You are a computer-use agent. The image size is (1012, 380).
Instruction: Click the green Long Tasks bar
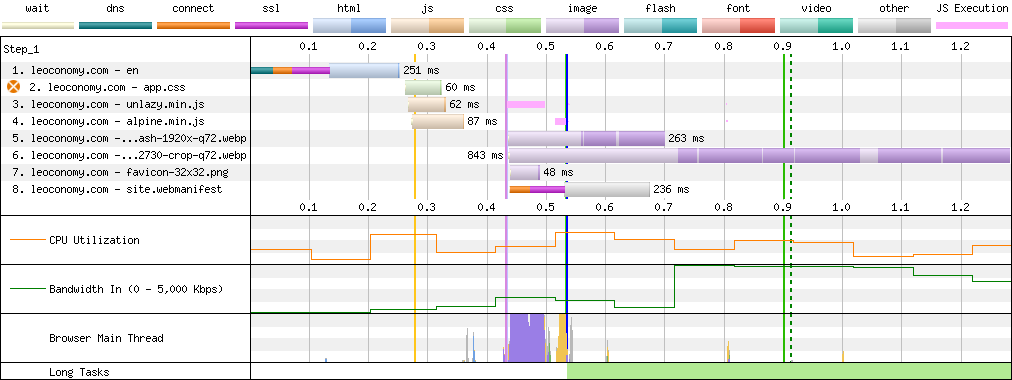[789, 372]
